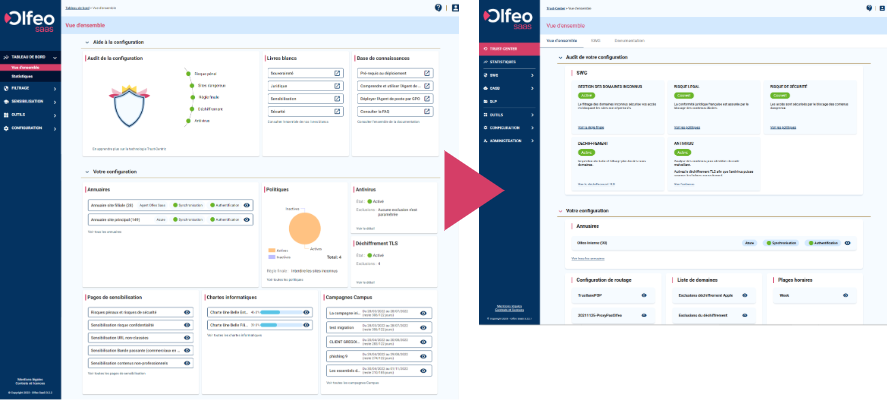Expand the FILTRAGE sidebar menu
This screenshot has width=887, height=400.
pyautogui.click(x=20, y=88)
